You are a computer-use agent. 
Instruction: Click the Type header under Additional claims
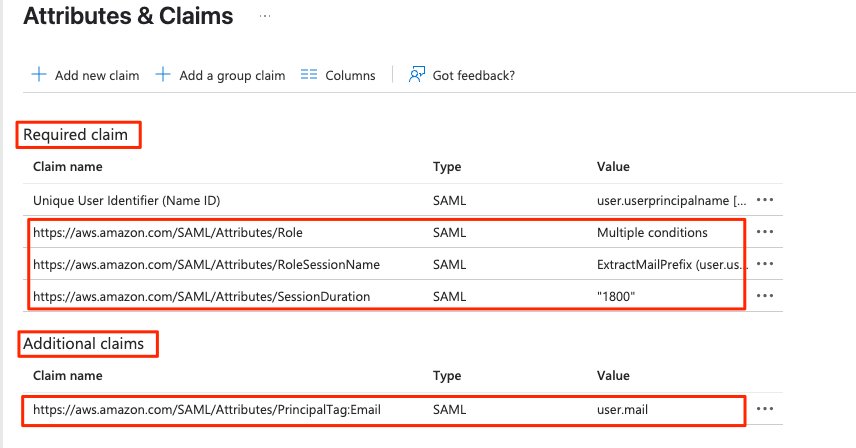point(447,376)
